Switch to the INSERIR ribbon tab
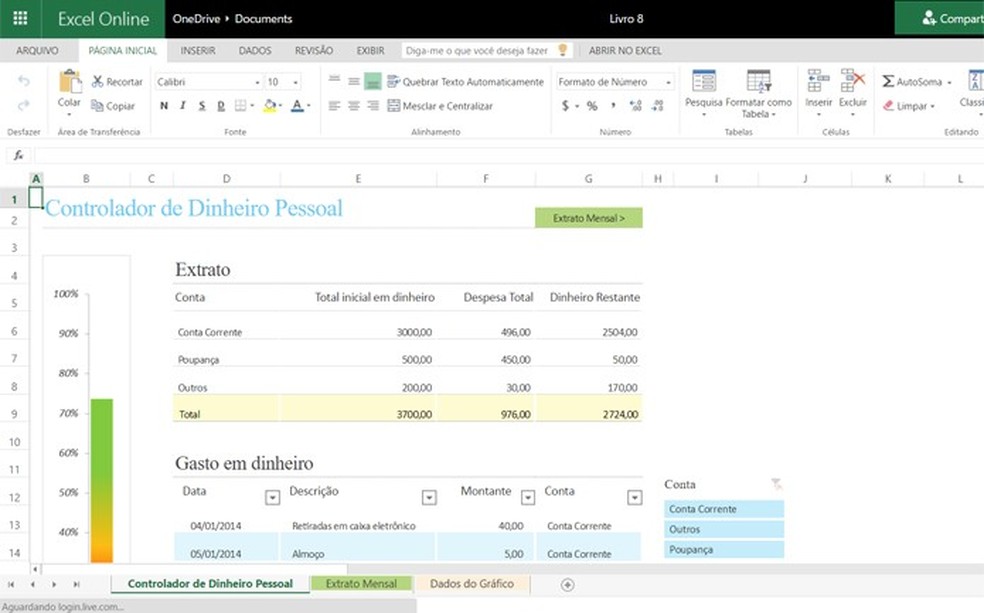This screenshot has width=984, height=613. (198, 50)
